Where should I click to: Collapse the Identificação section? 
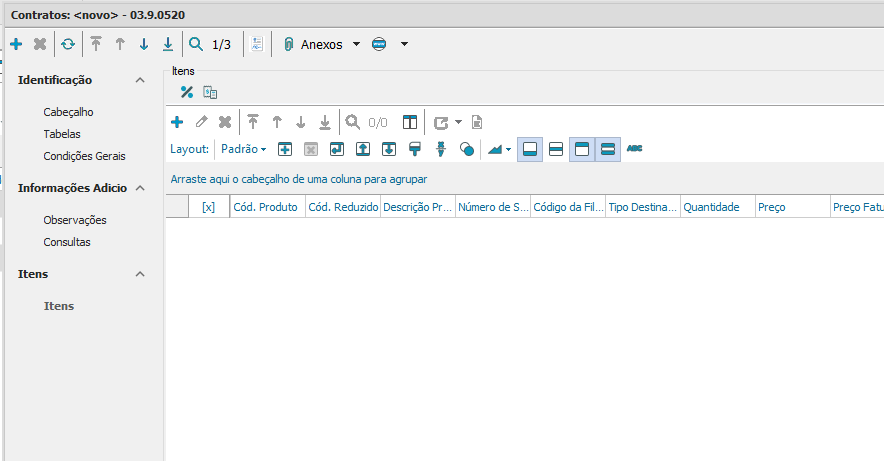point(140,80)
